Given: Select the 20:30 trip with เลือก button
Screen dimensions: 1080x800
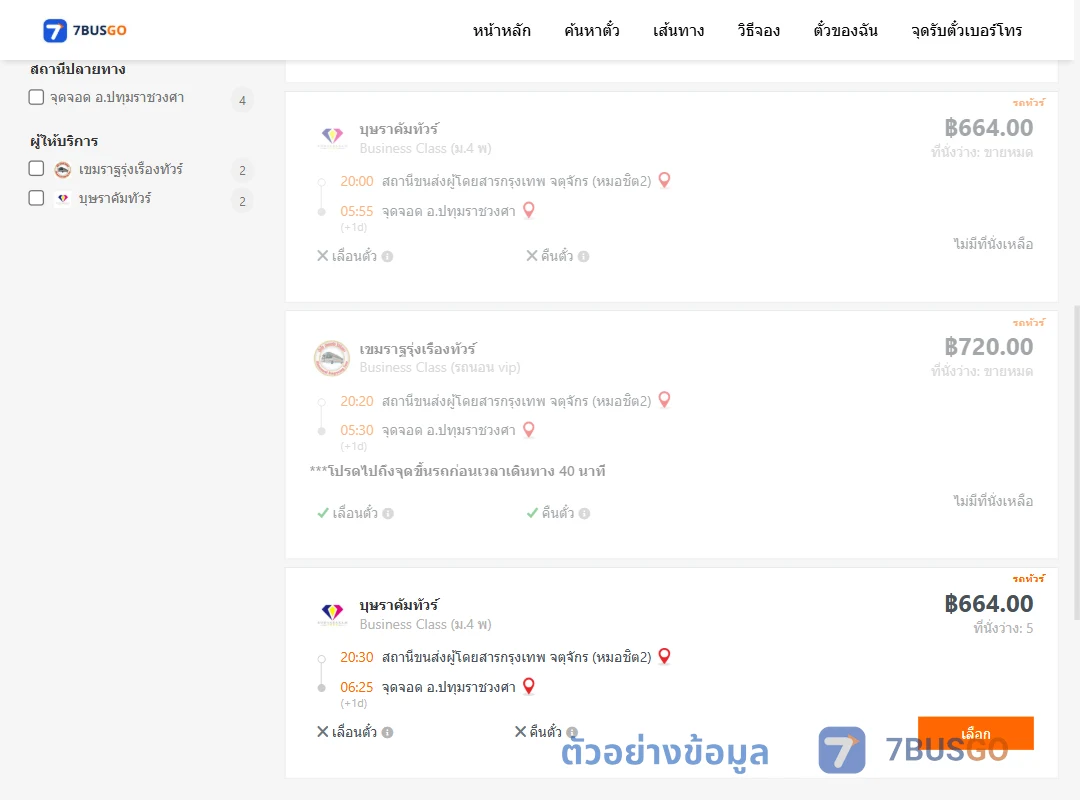Looking at the screenshot, I should point(975,733).
